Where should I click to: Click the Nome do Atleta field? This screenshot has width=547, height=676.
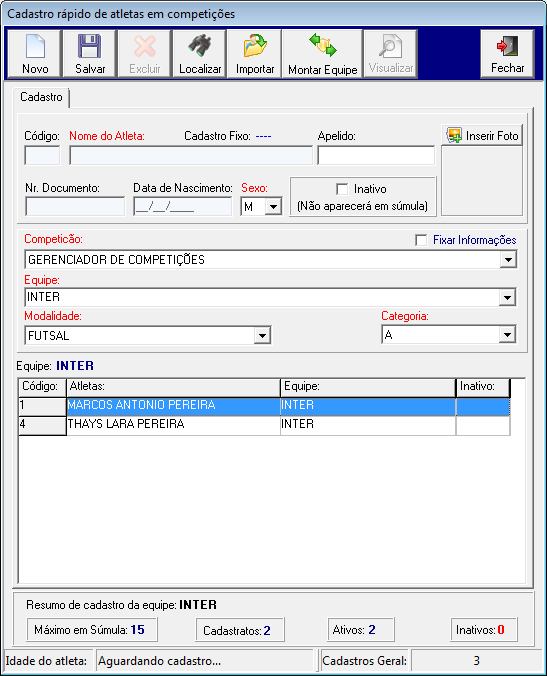tap(191, 155)
